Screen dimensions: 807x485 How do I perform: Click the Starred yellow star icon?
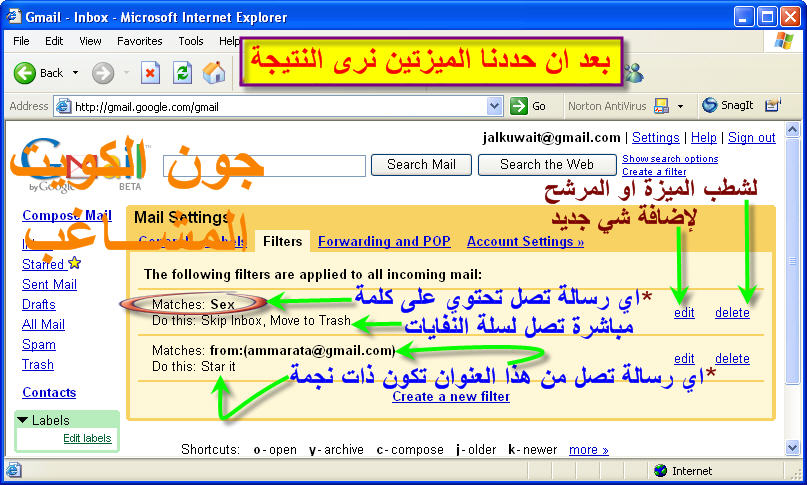[75, 263]
